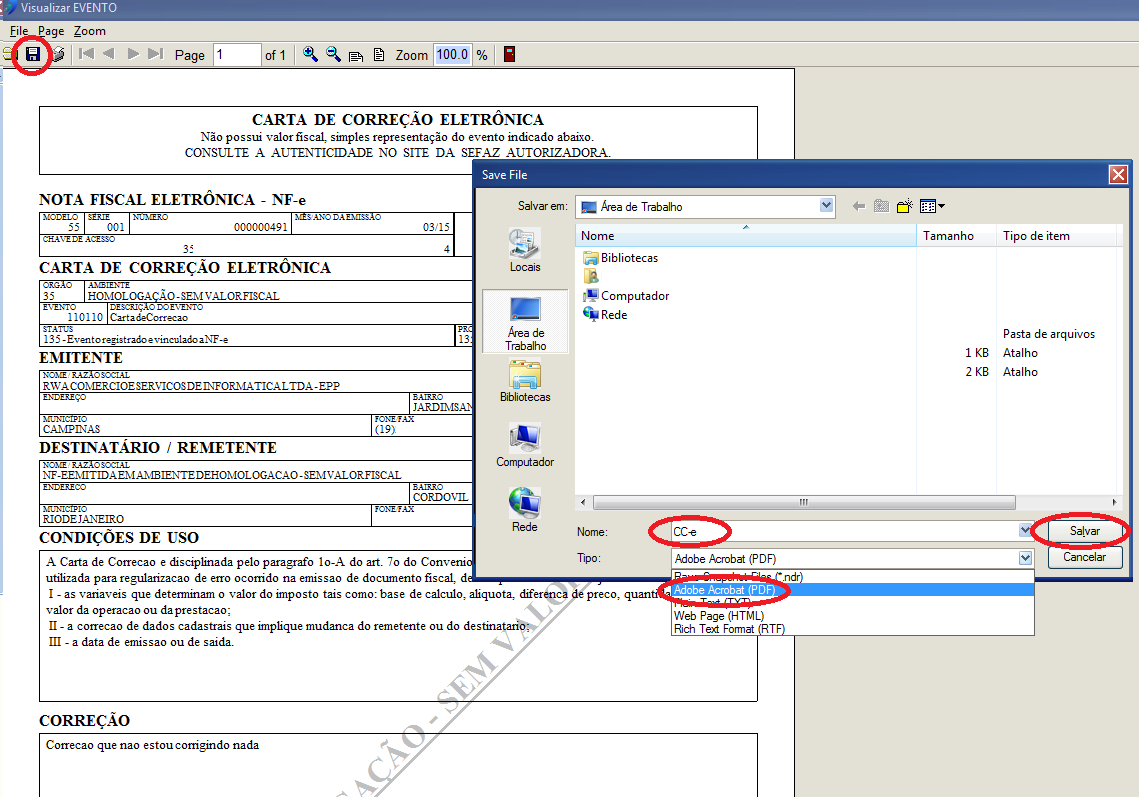Go to the next page arrow
Screen dimensions: 1139x797
click(133, 54)
